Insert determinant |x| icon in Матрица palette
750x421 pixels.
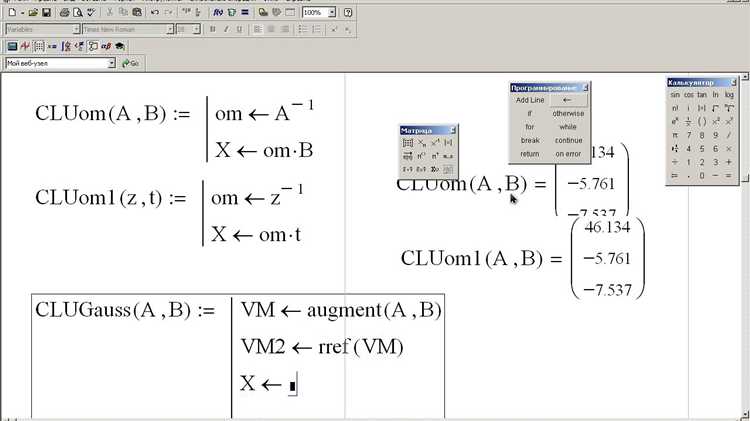[x=448, y=143]
